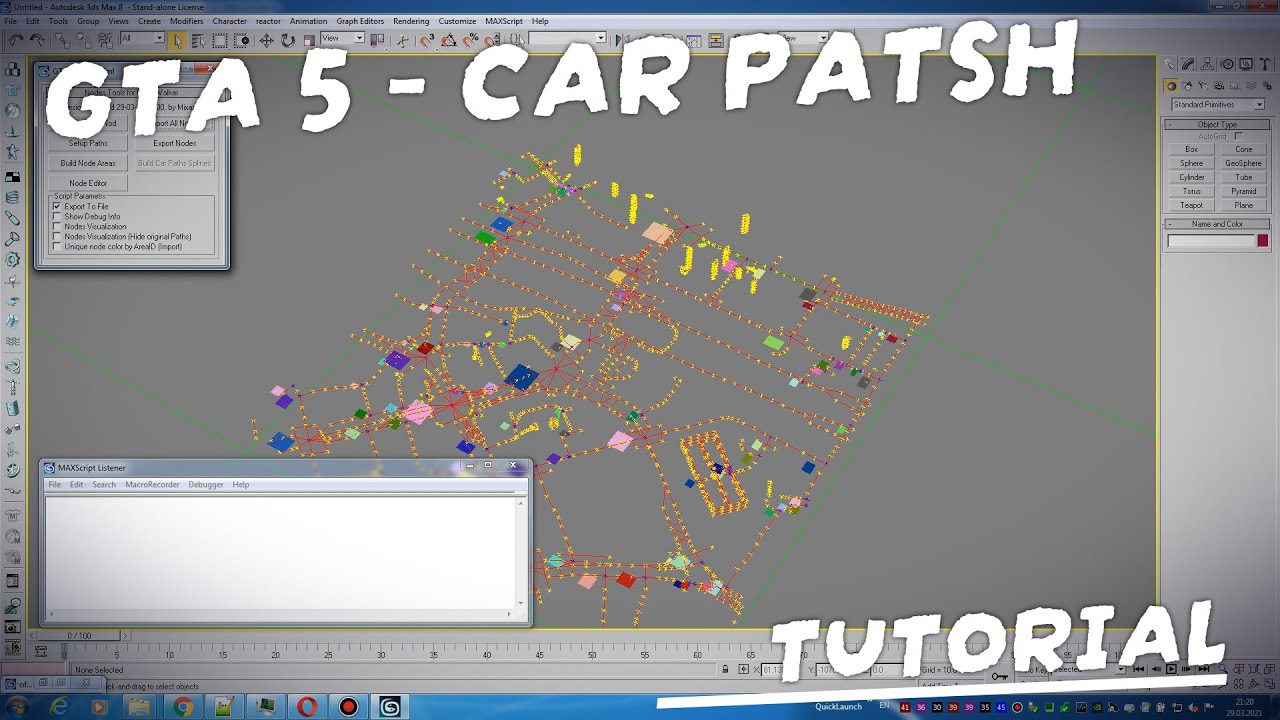Click the Opera icon in taskbar
1280x720 pixels.
(x=306, y=707)
